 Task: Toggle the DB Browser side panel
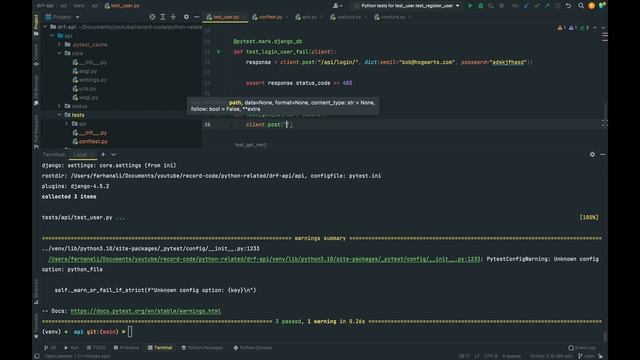(x=36, y=90)
